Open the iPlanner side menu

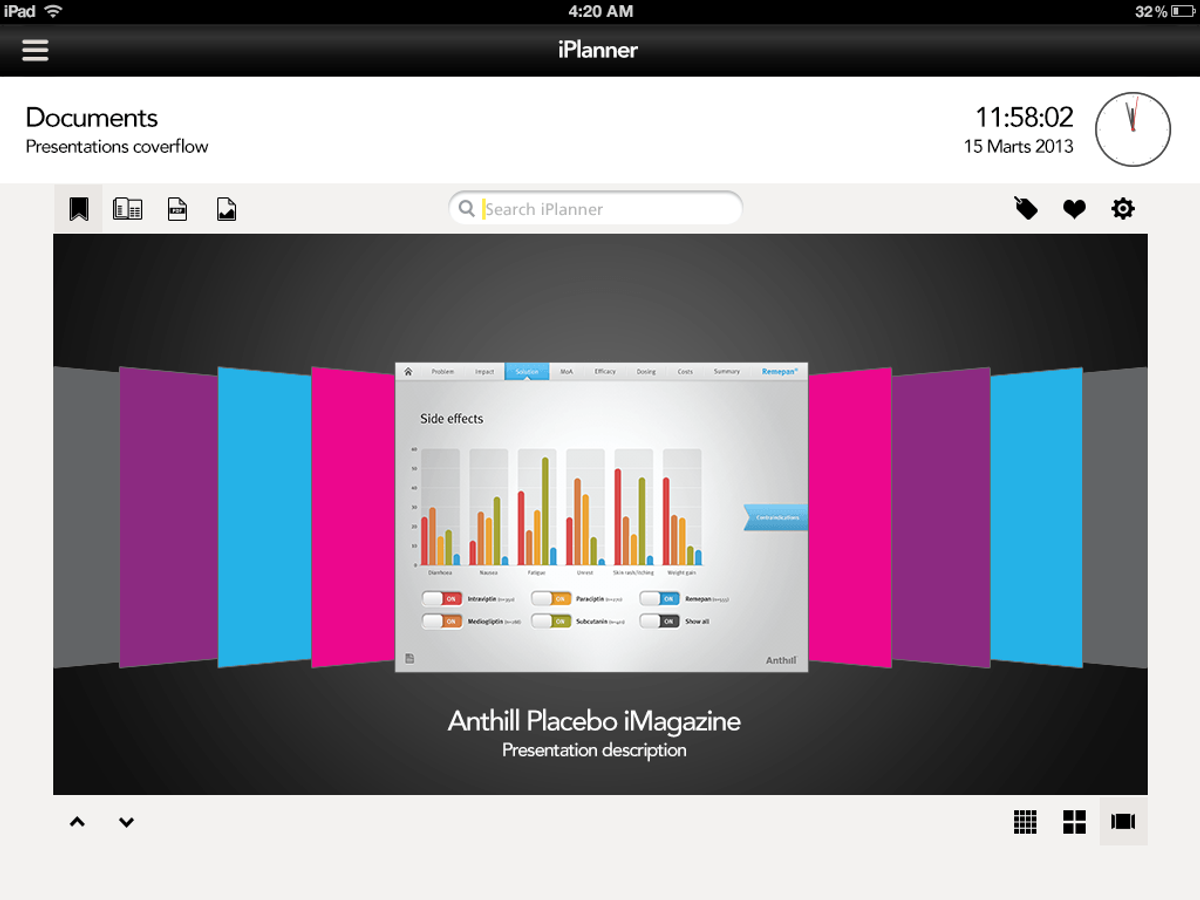[35, 49]
